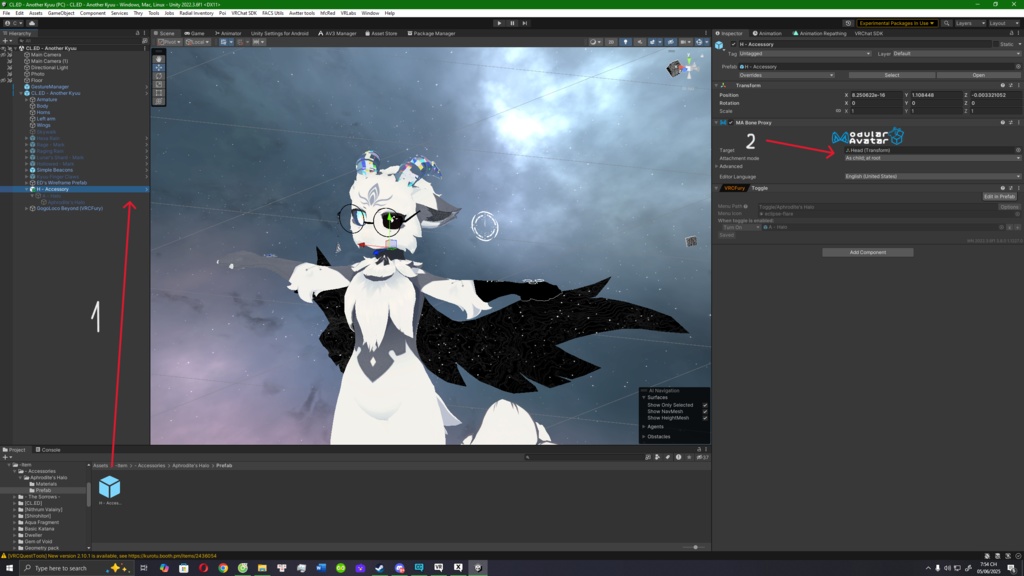The height and width of the screenshot is (576, 1024).
Task: Open the Attachment mode dropdown
Action: pos(933,158)
